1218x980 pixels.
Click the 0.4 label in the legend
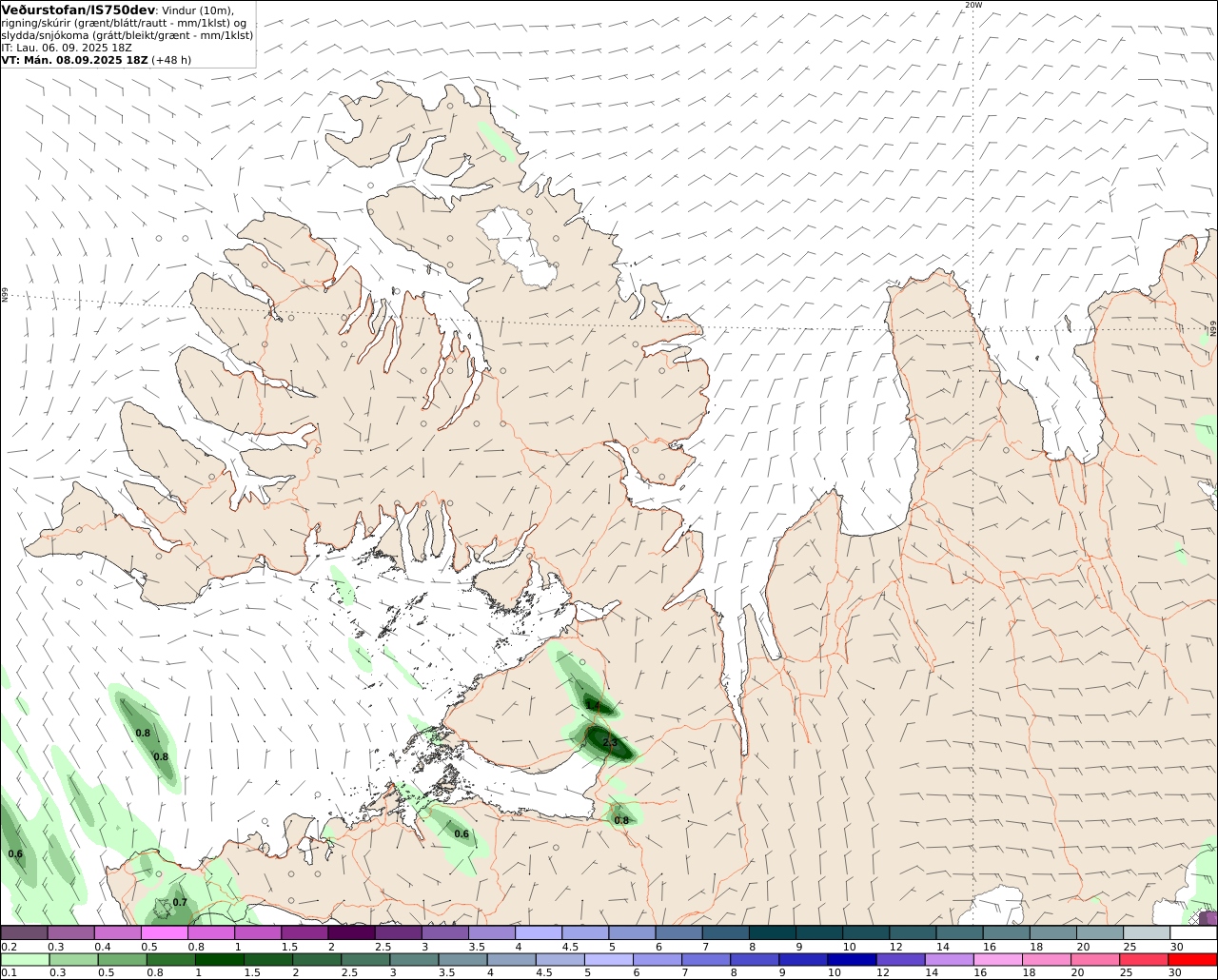coord(102,947)
